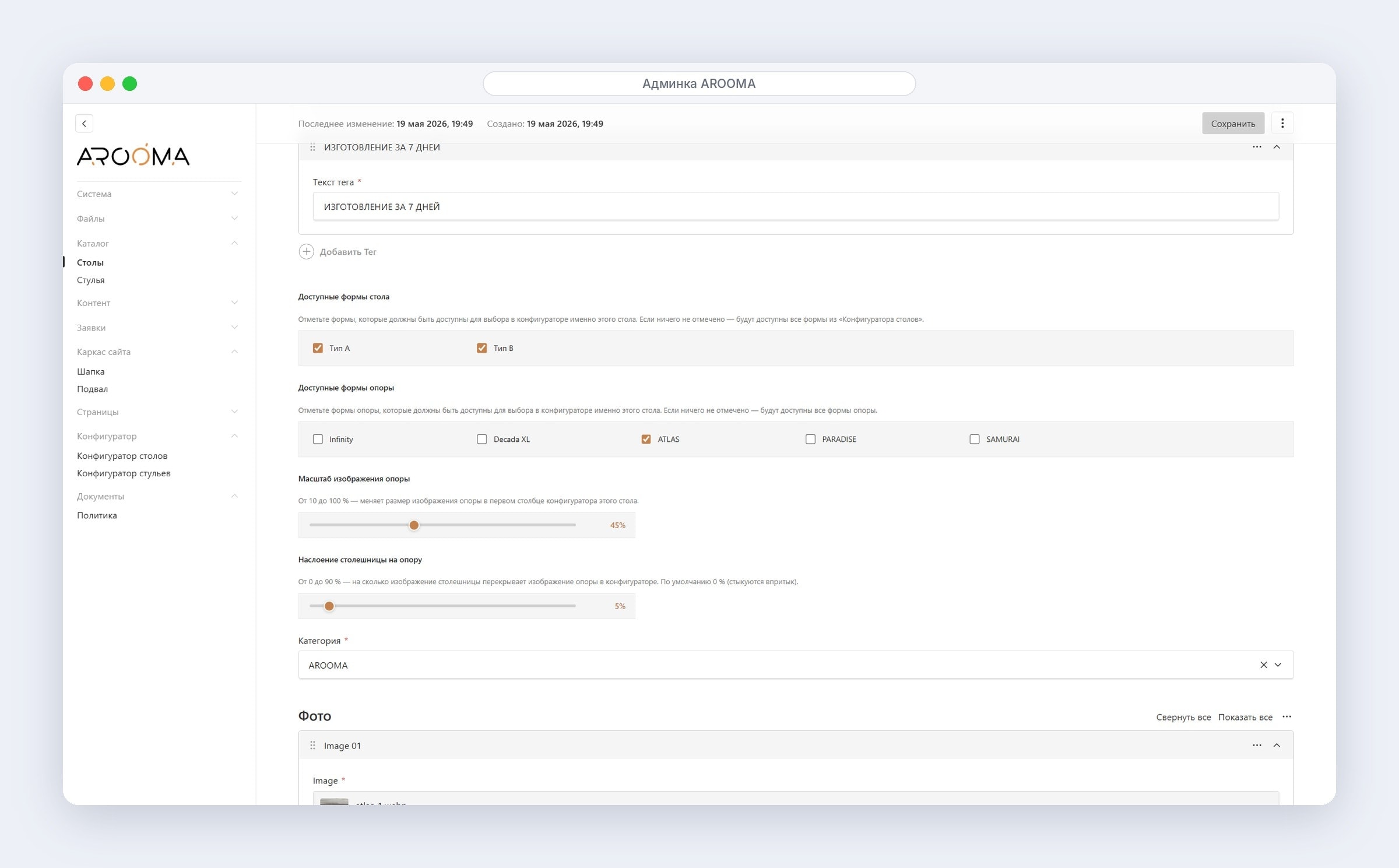Viewport: 1399px width, 868px height.
Task: Click Показать все in the Фото section
Action: pos(1245,717)
